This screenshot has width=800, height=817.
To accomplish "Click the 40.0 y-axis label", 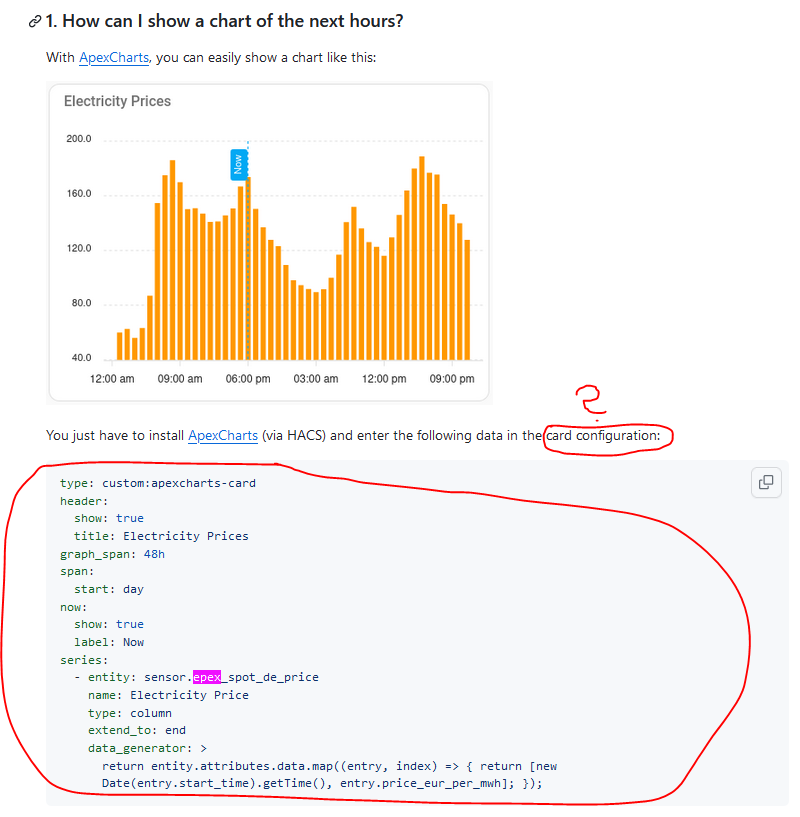I will pos(81,357).
